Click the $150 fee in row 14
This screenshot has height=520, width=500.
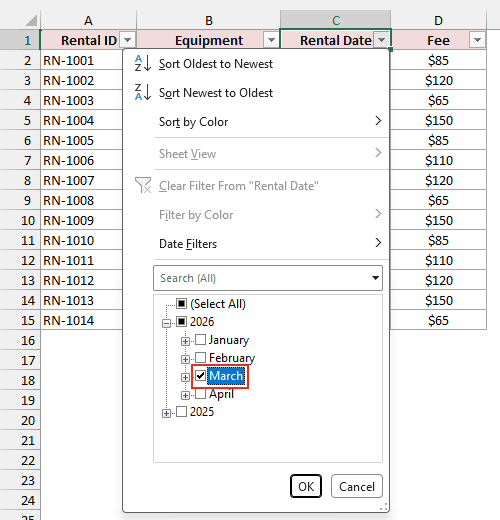point(438,300)
